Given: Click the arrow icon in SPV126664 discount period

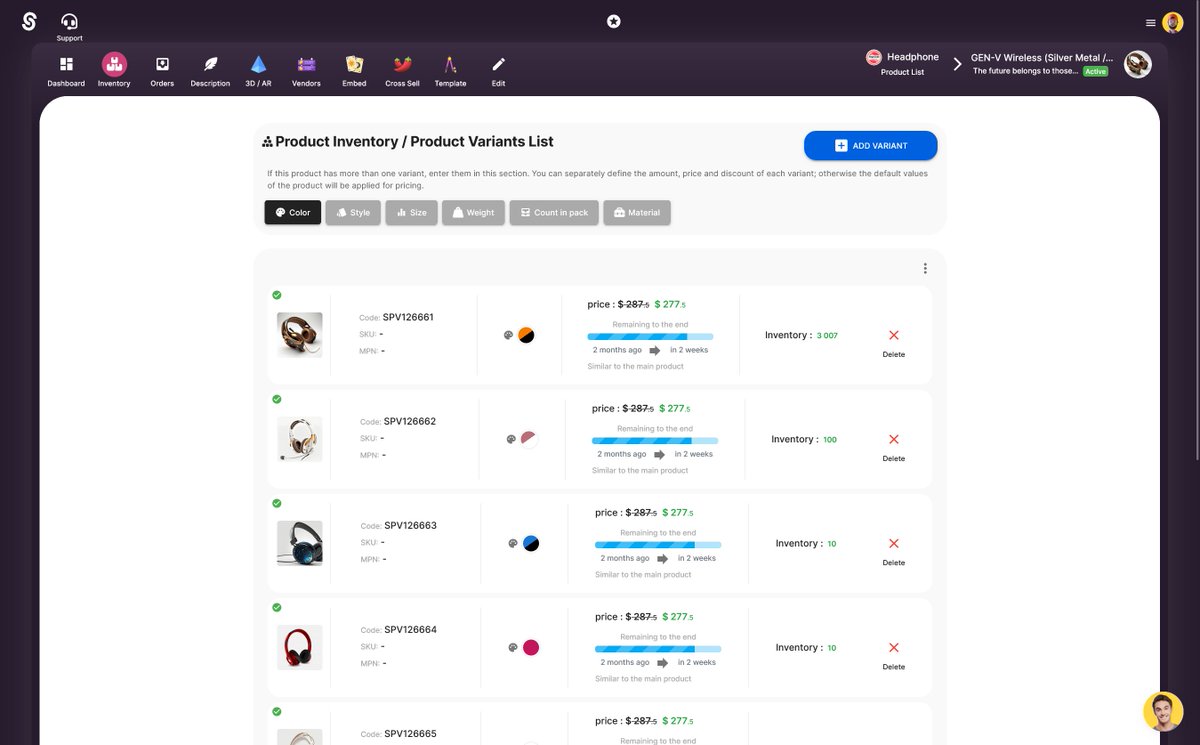Looking at the screenshot, I should coord(662,663).
